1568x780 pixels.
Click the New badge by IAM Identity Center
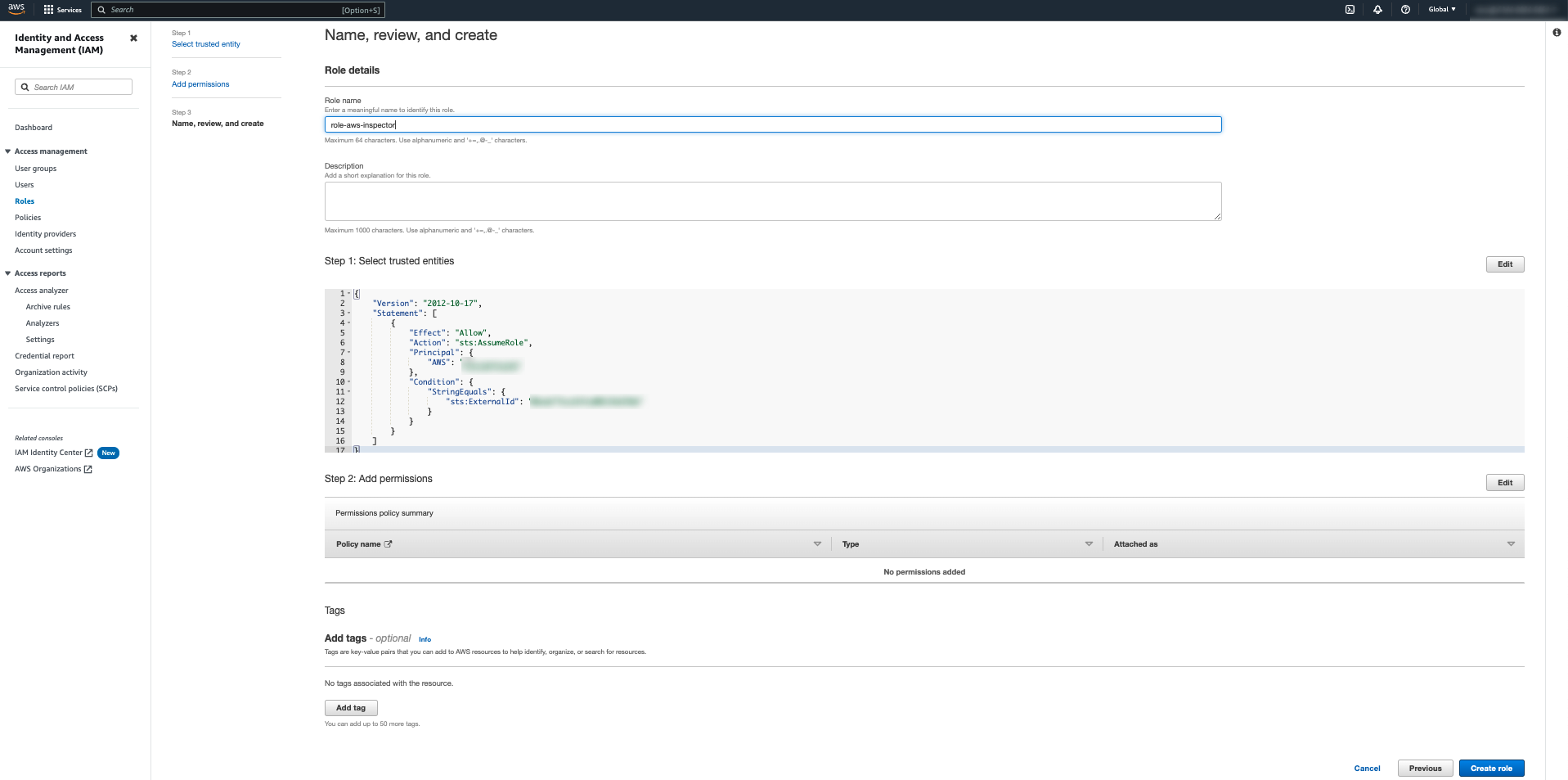point(108,453)
